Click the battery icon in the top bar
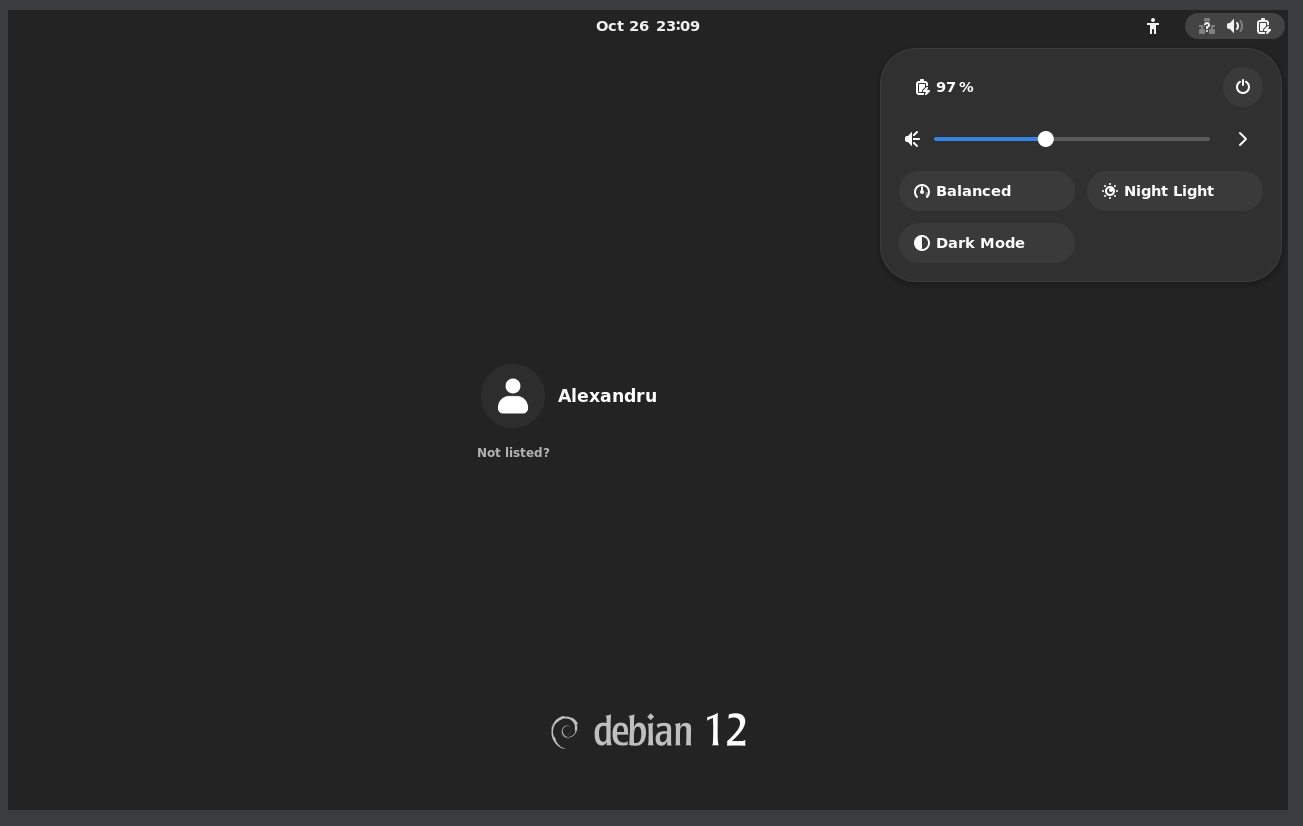This screenshot has width=1303, height=826. (1262, 26)
